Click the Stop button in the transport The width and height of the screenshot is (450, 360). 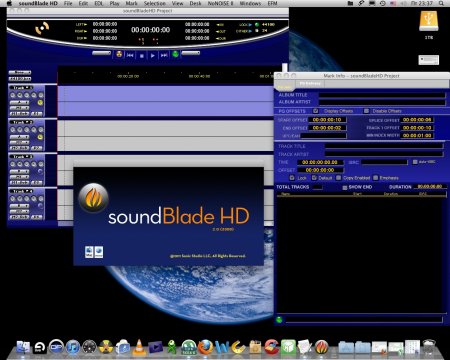coord(141,55)
